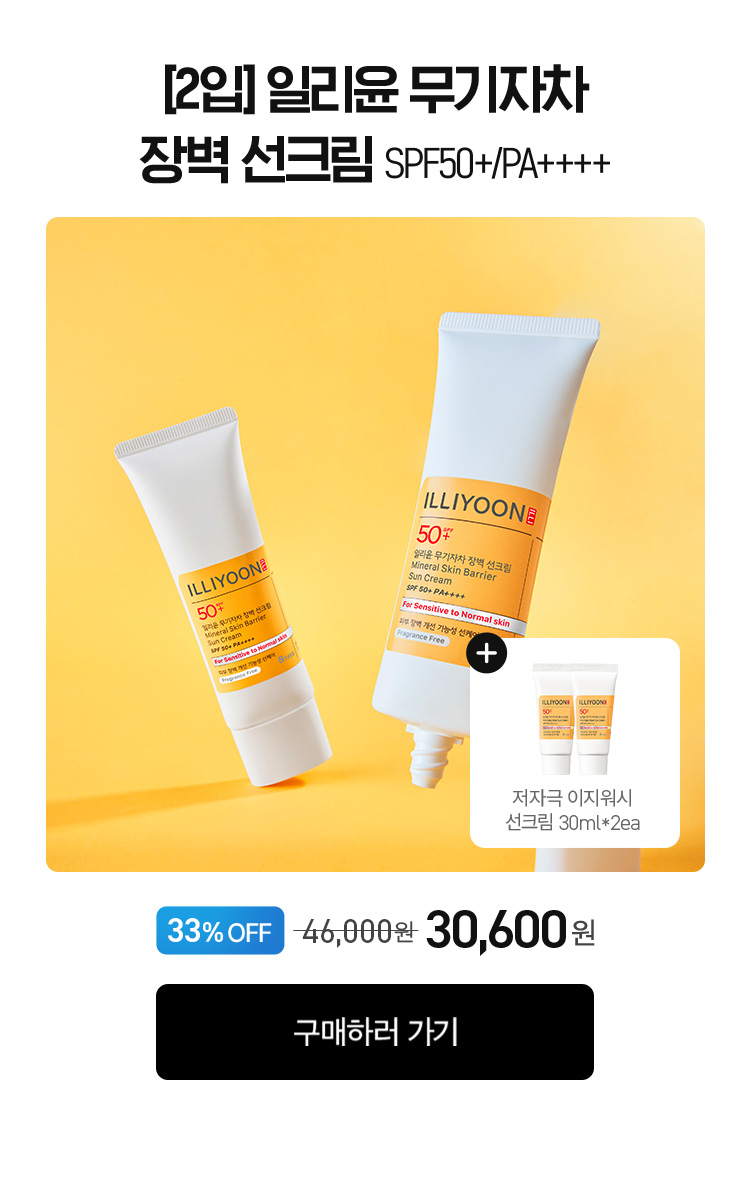Click the ILLIYOON logo on small tube
750x1183 pixels.
223,579
